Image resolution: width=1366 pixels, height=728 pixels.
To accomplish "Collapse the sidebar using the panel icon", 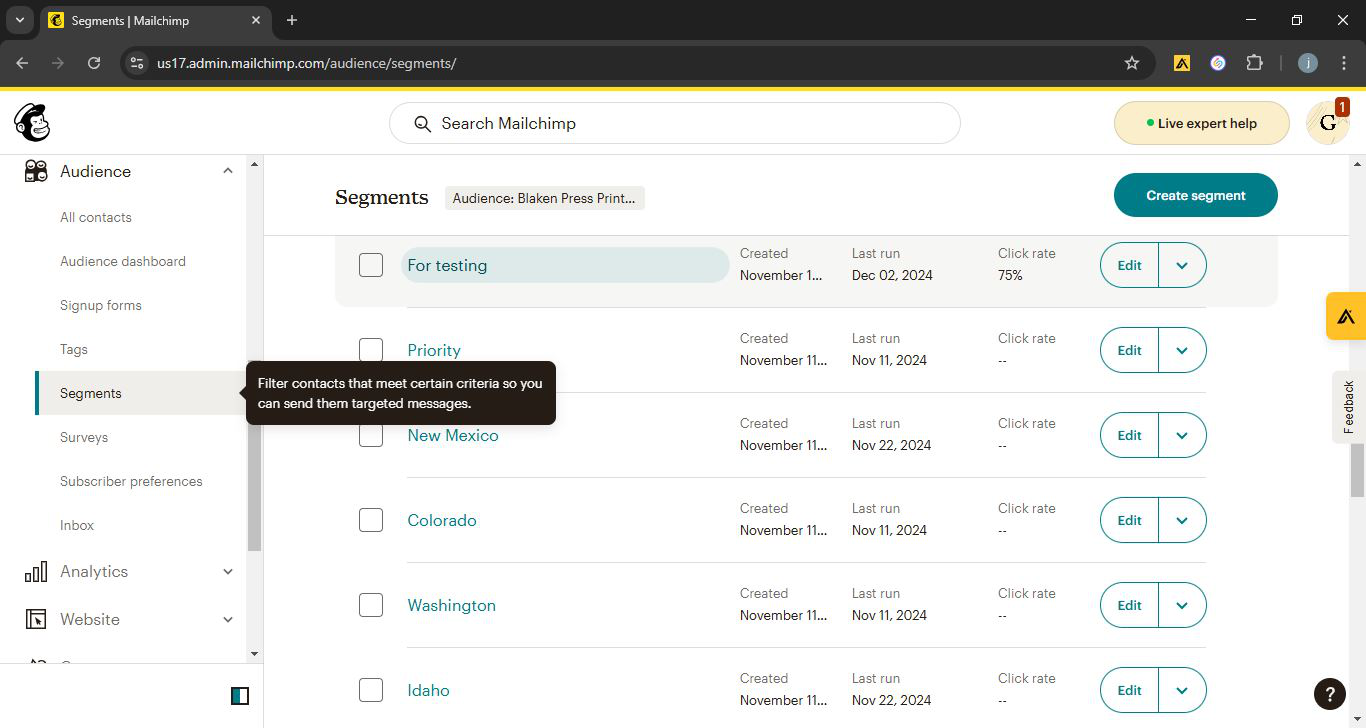I will pyautogui.click(x=240, y=696).
